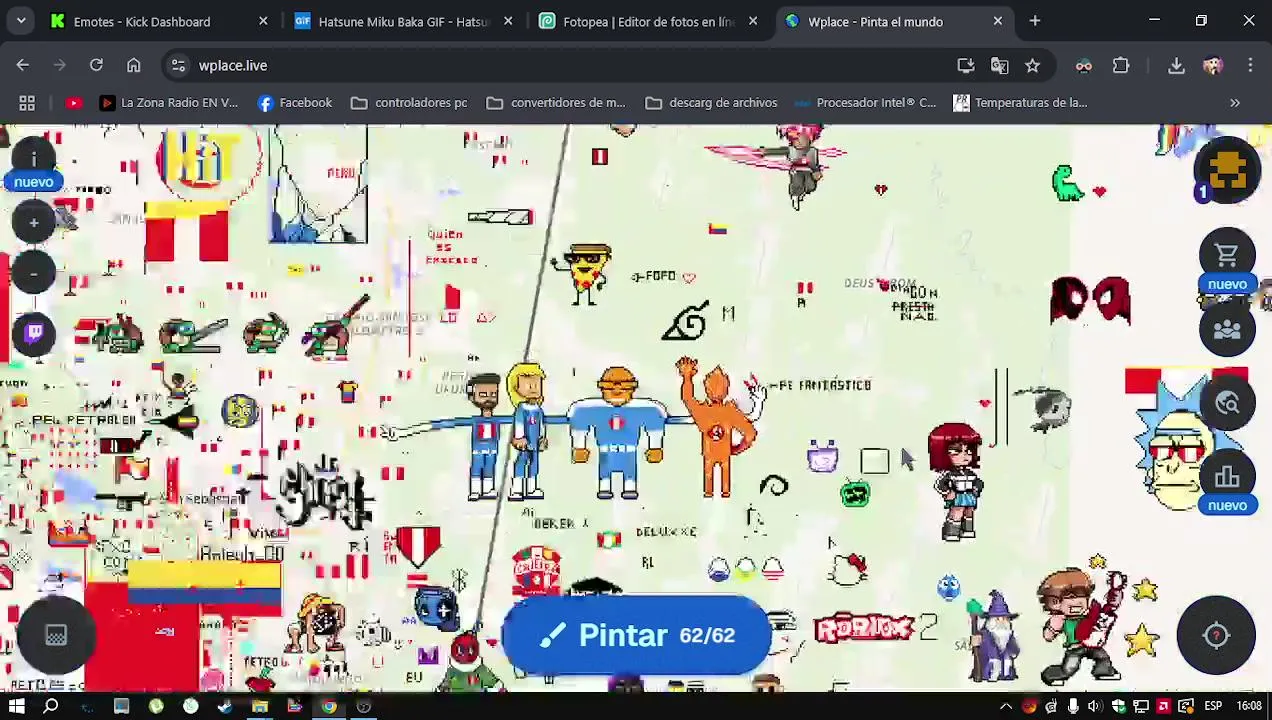This screenshot has width=1272, height=720.
Task: Open the 16:08 taskbar clock
Action: coord(1249,706)
